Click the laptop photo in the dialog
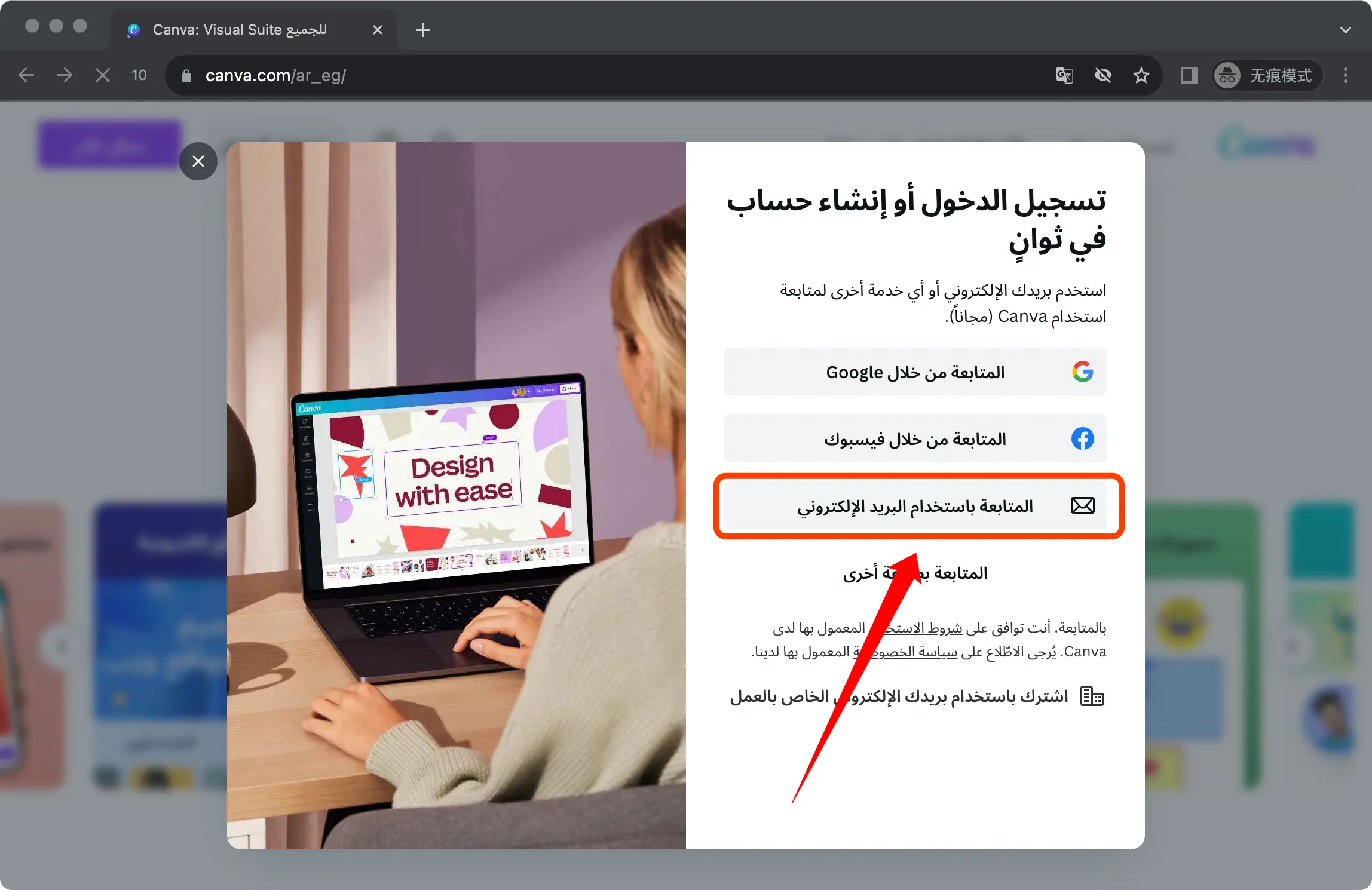 (x=457, y=496)
